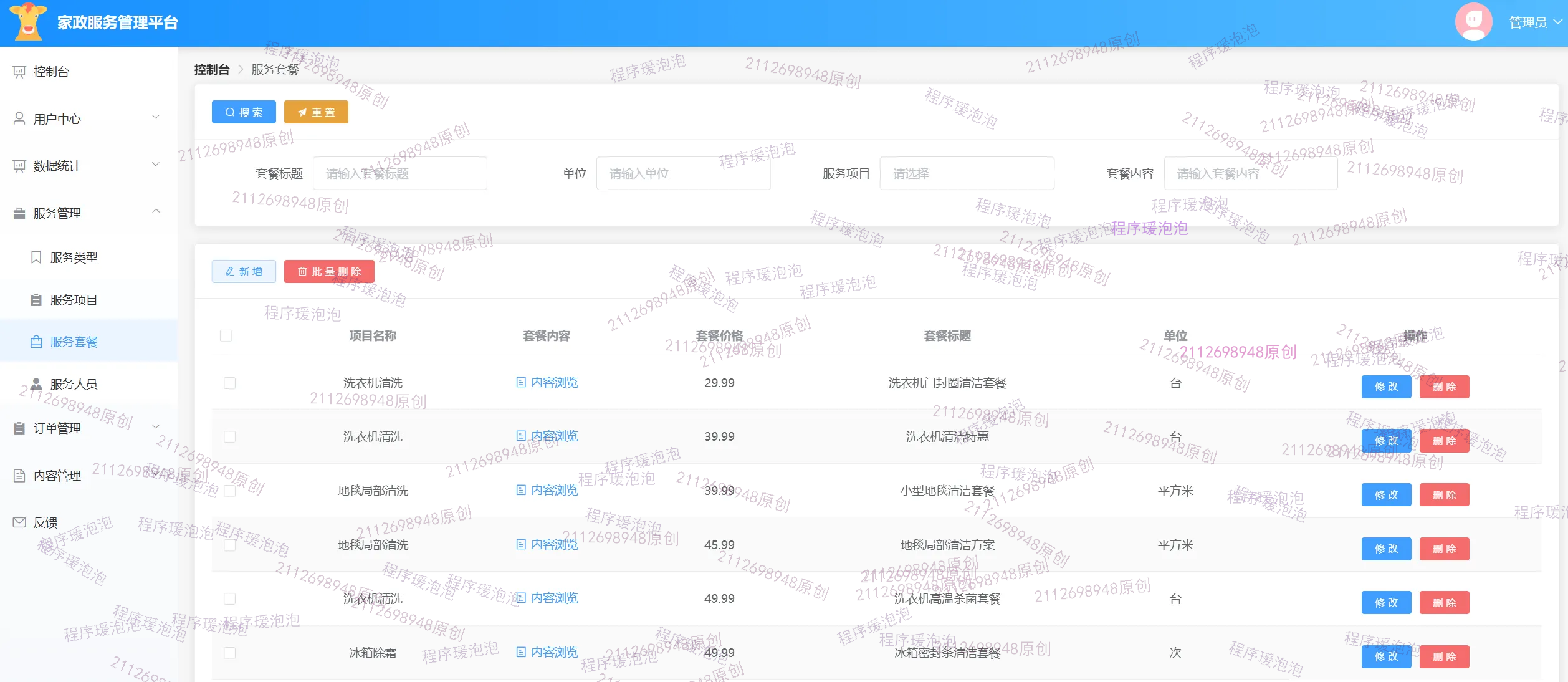Click the 反馈 envelope icon
This screenshot has width=1568, height=682.
pyautogui.click(x=19, y=522)
